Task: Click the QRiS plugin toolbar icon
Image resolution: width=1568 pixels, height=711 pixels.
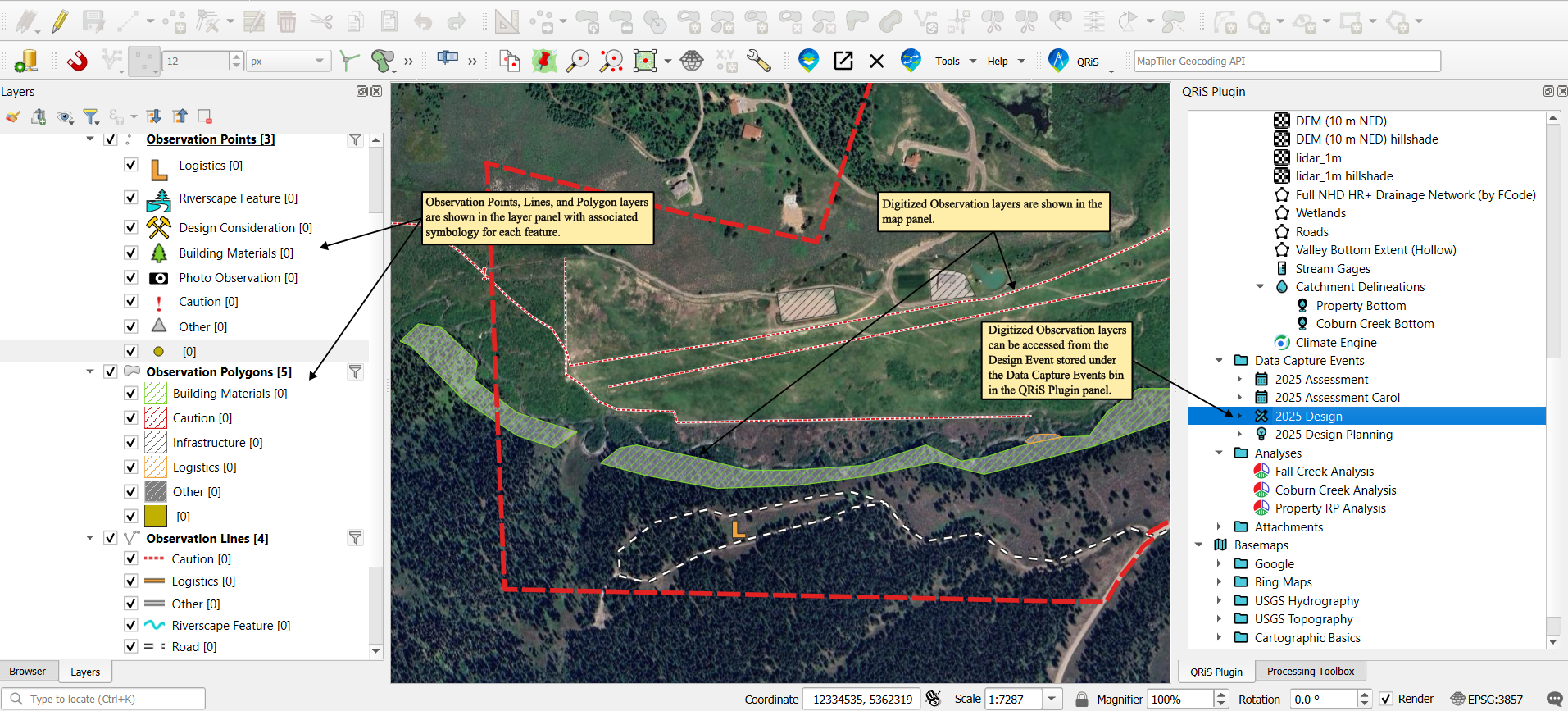Action: point(1059,61)
